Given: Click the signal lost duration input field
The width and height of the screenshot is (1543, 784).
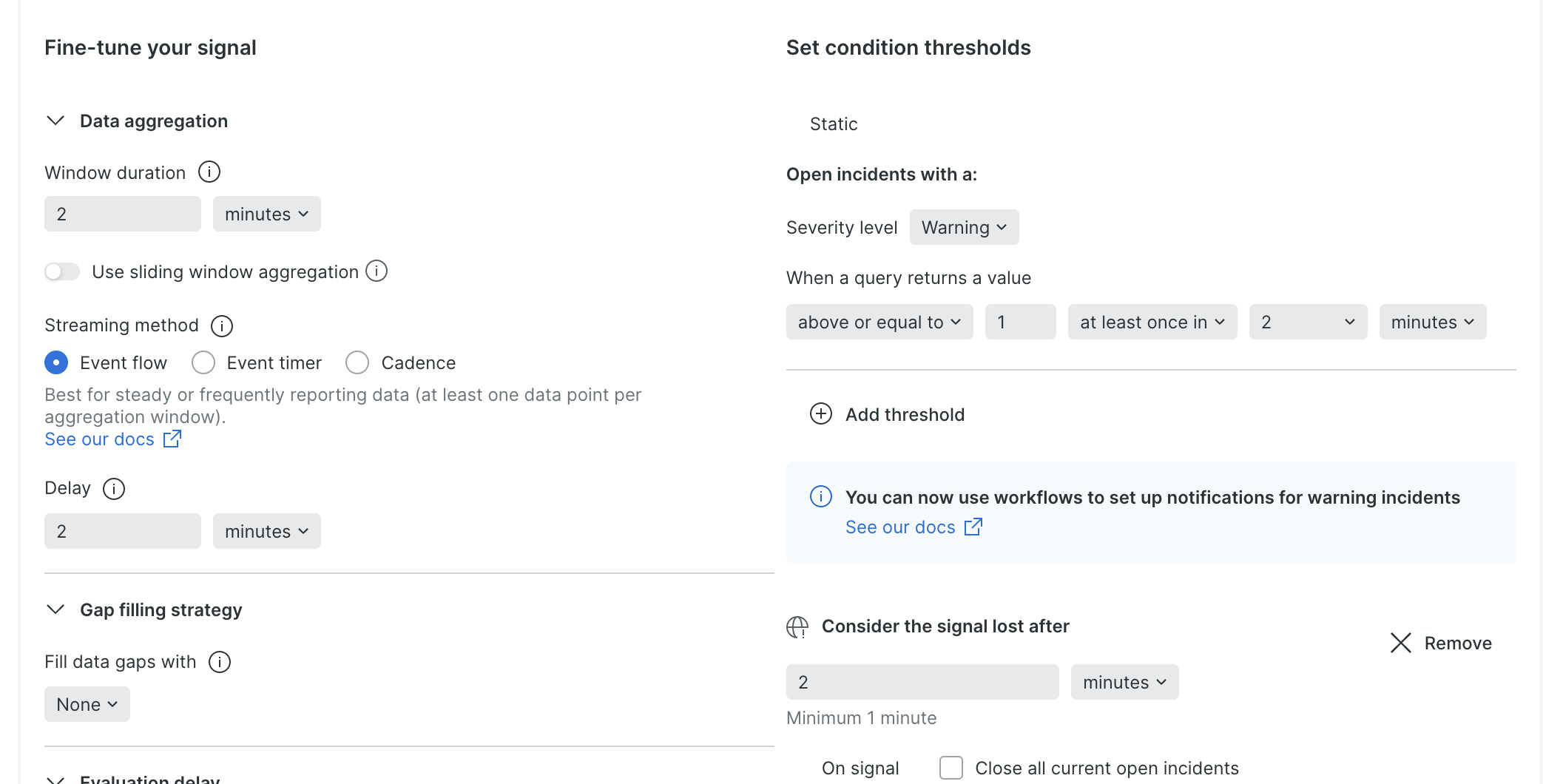Looking at the screenshot, I should point(922,681).
